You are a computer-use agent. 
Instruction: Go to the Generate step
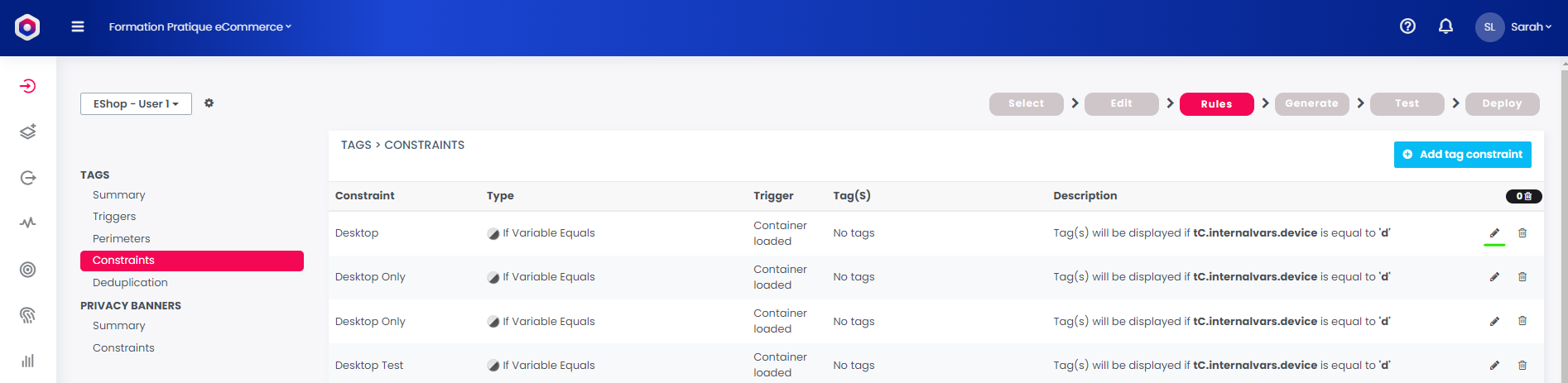(x=1311, y=103)
